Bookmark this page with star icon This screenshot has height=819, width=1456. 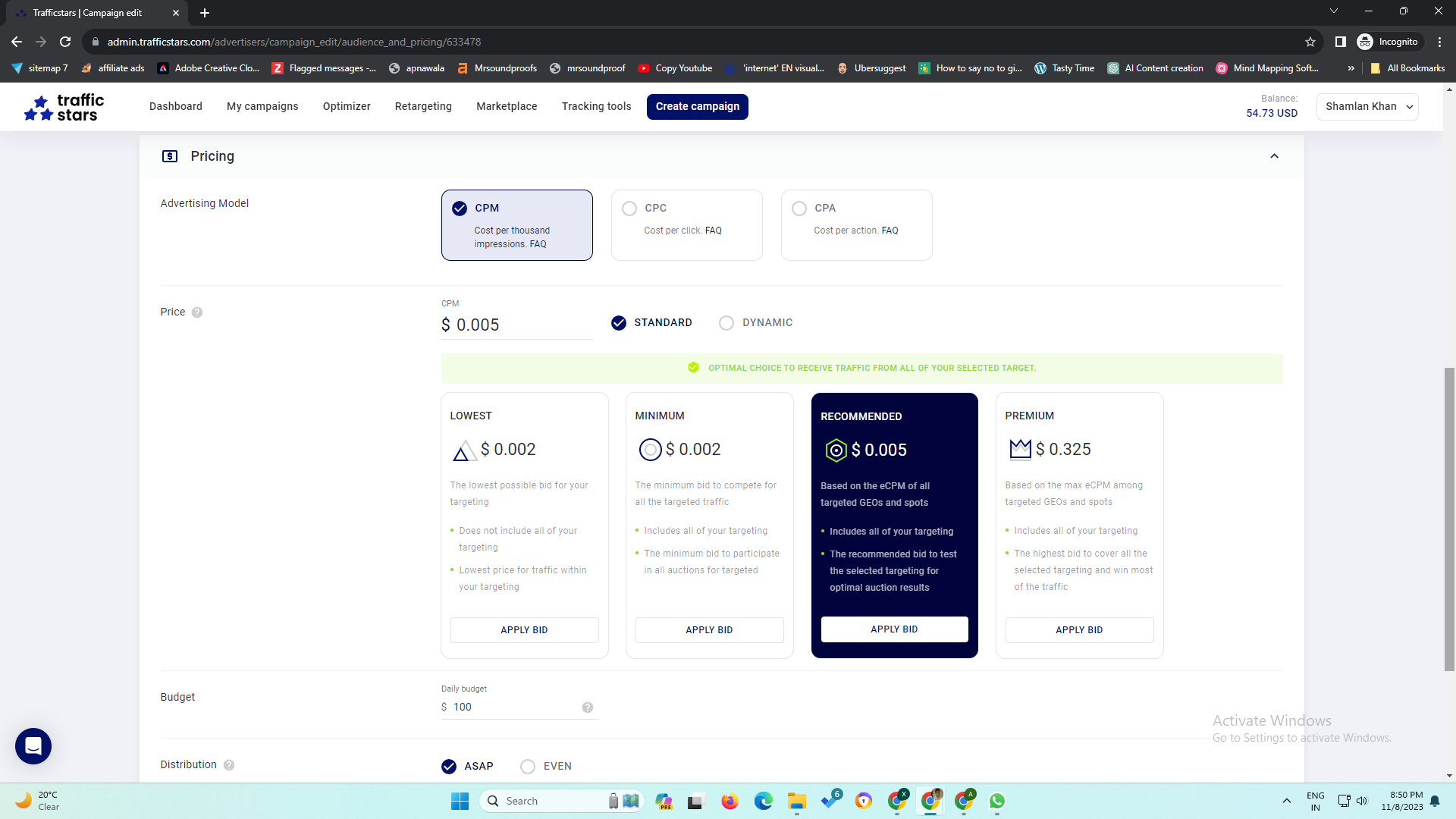1310,42
